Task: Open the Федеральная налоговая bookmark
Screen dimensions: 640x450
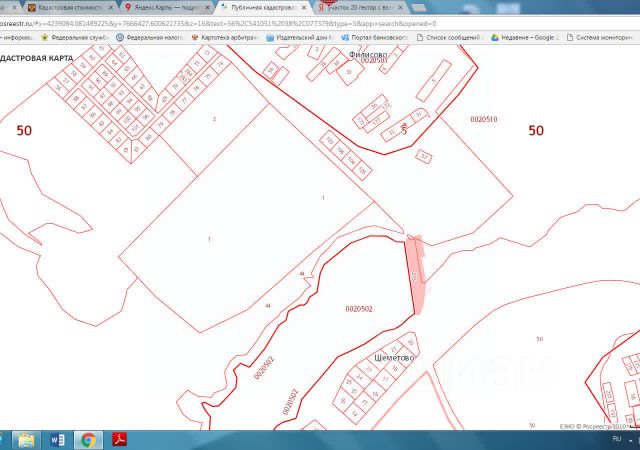Action: [x=149, y=38]
